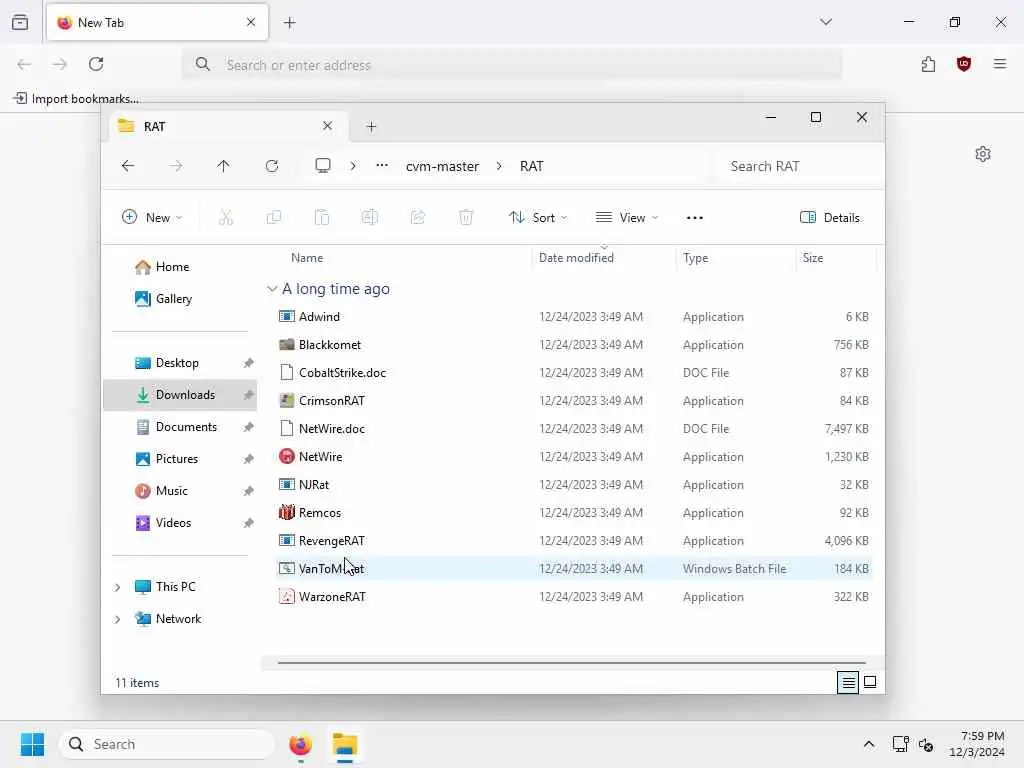This screenshot has width=1024, height=768.
Task: Open Firefox new tab settings gear
Action: pyautogui.click(x=983, y=154)
